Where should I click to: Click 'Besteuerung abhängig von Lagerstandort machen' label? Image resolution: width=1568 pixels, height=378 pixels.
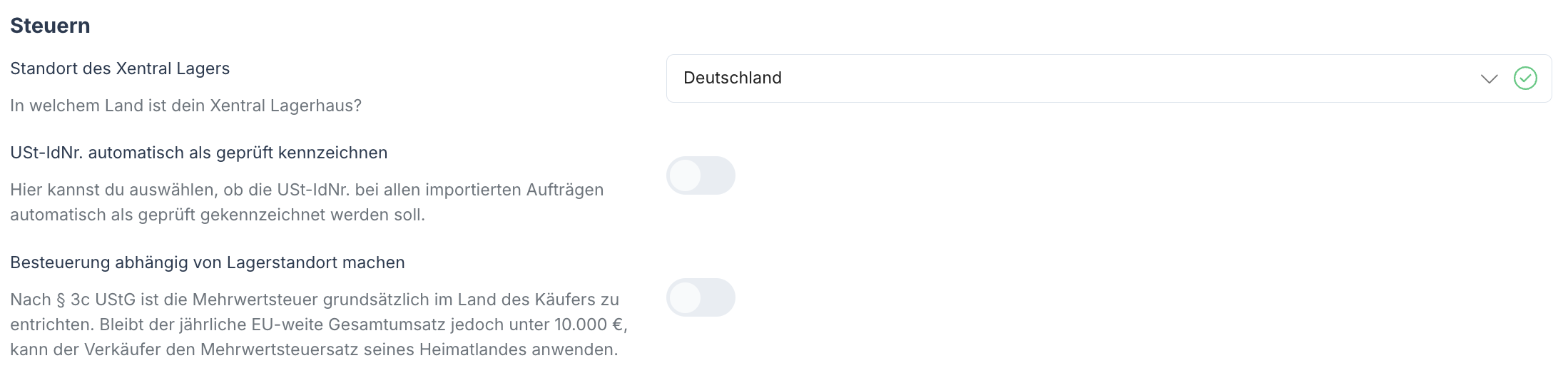207,262
